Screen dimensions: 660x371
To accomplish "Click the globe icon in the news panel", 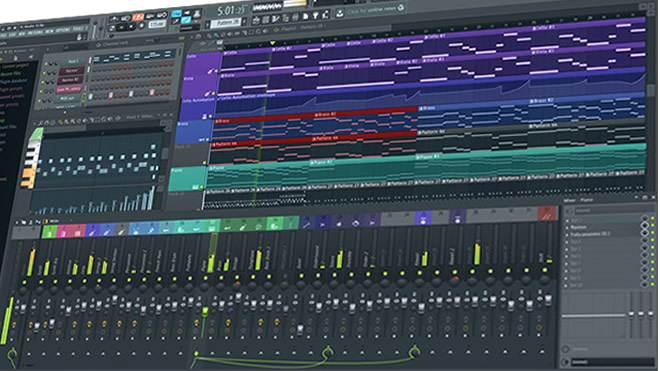I will [x=401, y=7].
